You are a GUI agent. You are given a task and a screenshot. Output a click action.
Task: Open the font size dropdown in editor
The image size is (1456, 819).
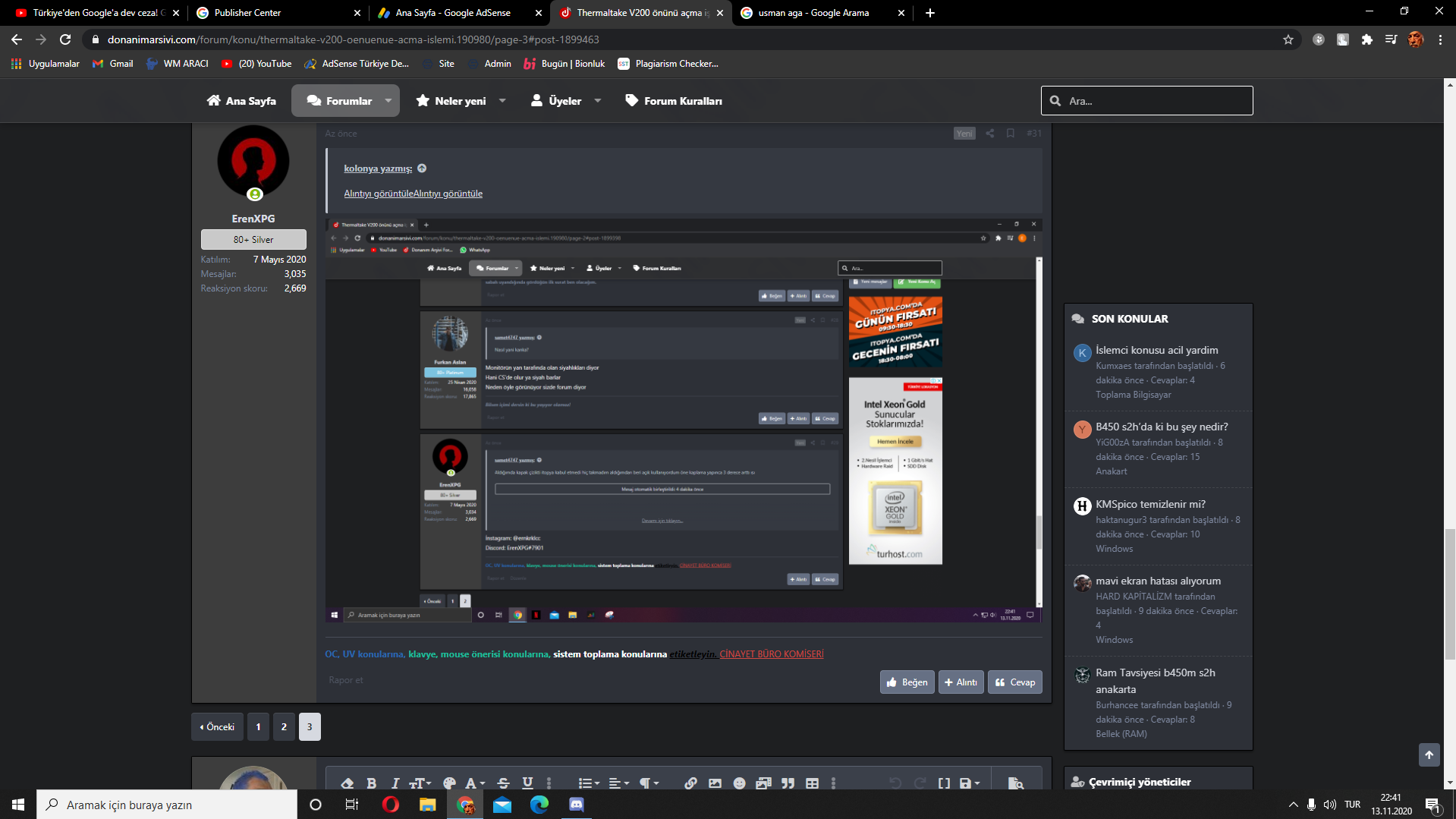[x=420, y=783]
